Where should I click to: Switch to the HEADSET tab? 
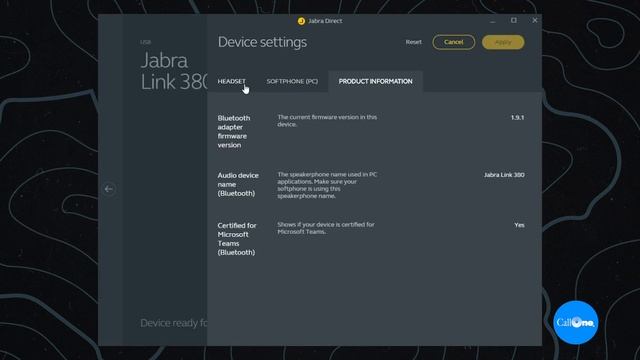pyautogui.click(x=231, y=81)
